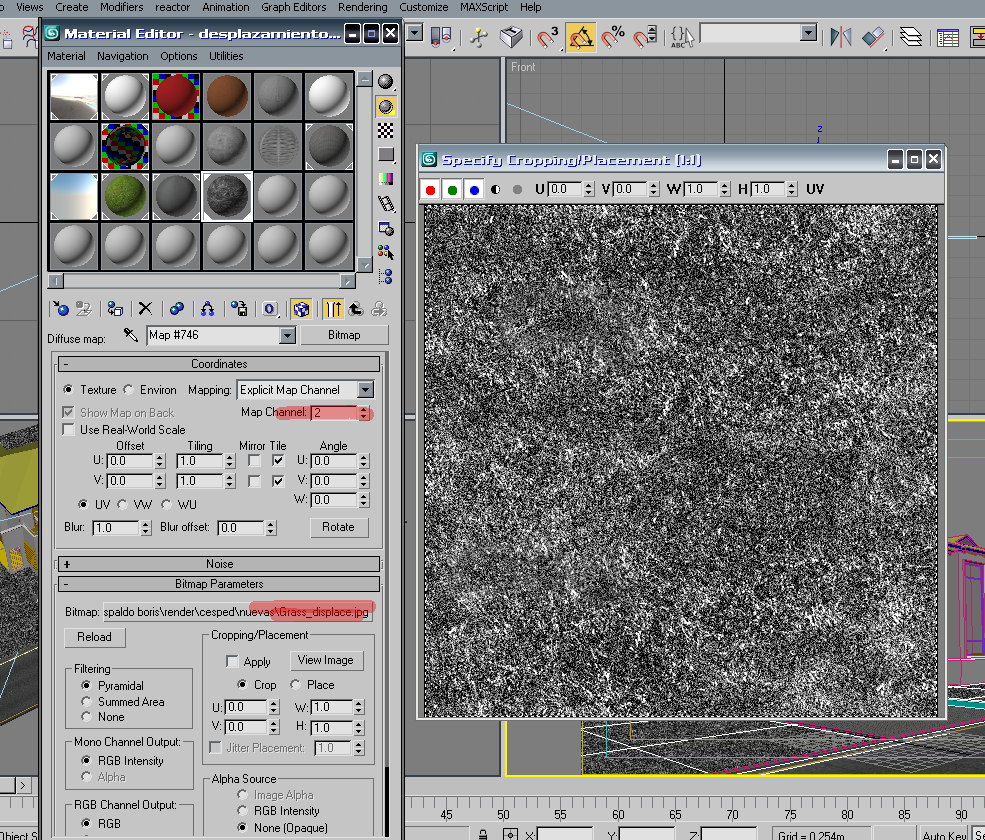
Task: Expand the Noise rollout
Action: (x=219, y=564)
